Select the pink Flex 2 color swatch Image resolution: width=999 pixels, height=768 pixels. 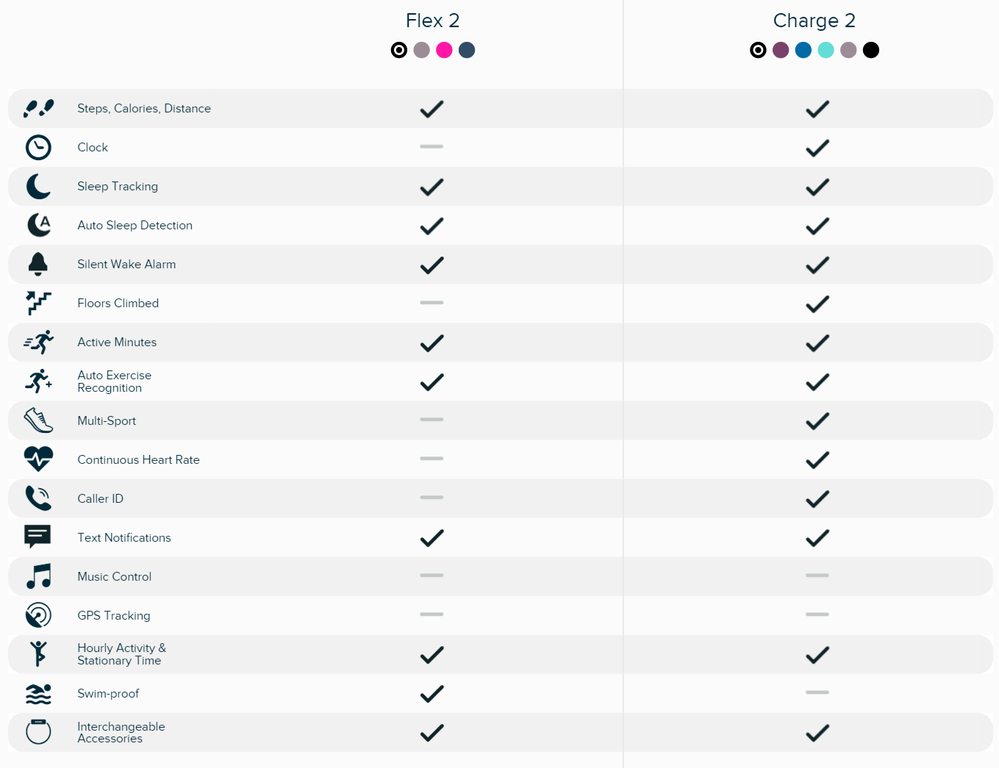(x=444, y=50)
